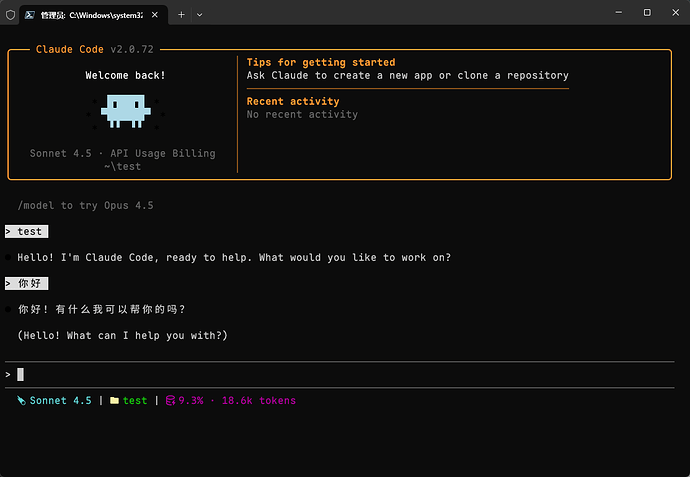Click the 'Hello! I'm Claude Code' response
Image resolution: width=690 pixels, height=477 pixels.
(234, 257)
